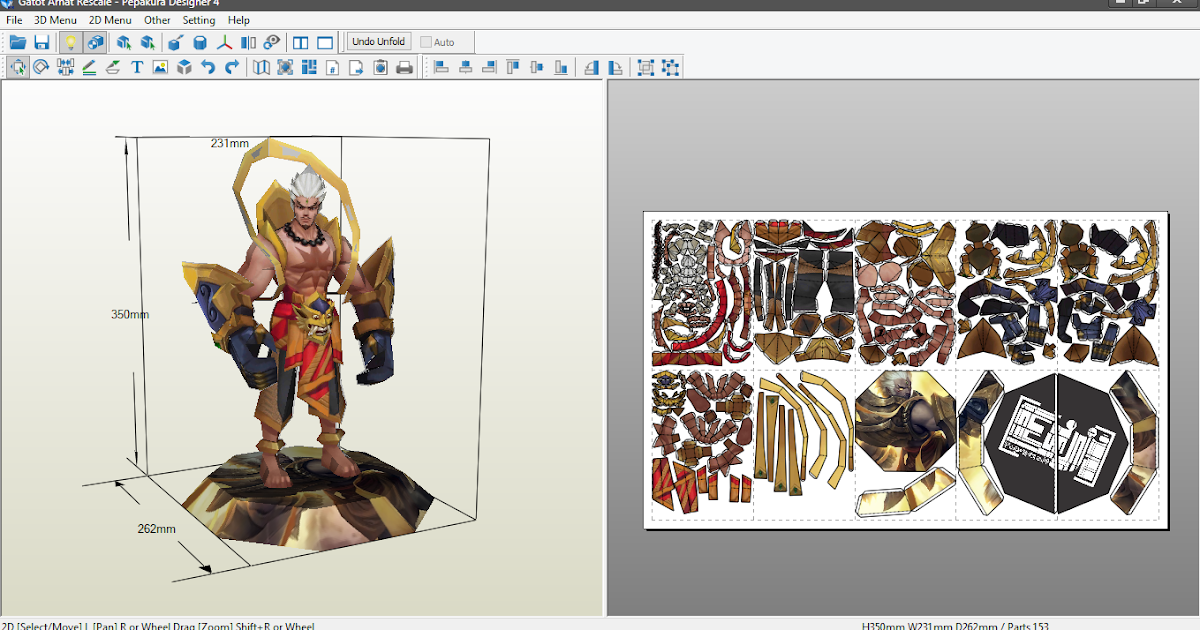
Task: Click the Other menu entry
Action: (157, 19)
